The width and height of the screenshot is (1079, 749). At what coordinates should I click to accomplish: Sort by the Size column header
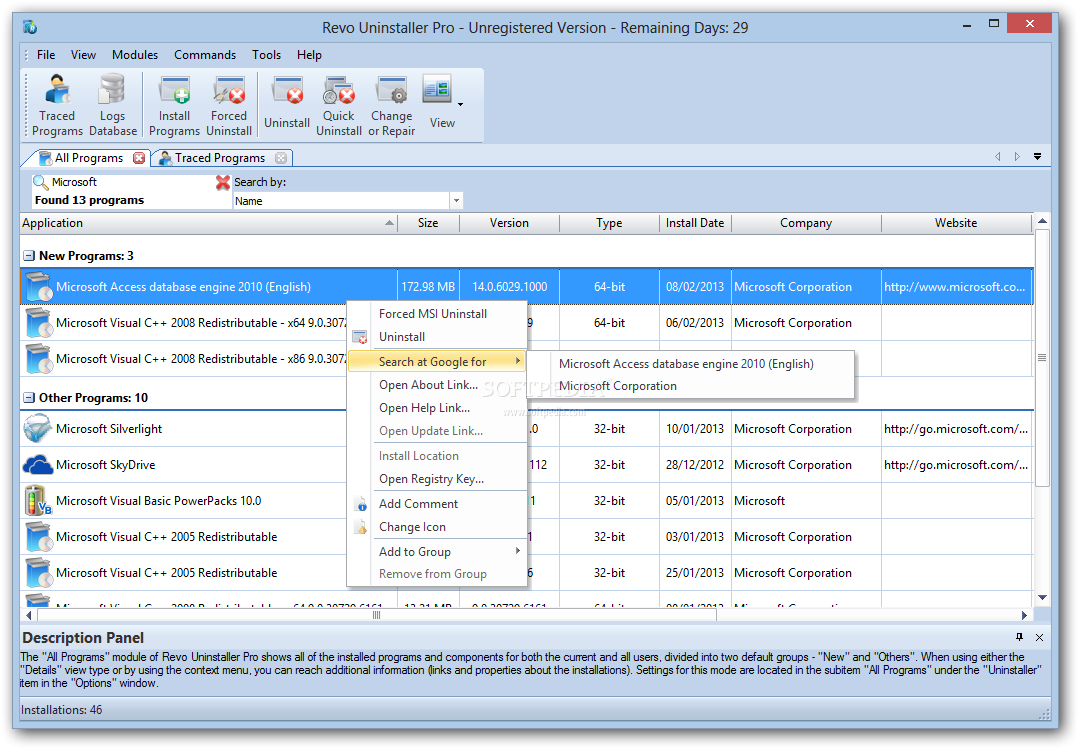428,223
